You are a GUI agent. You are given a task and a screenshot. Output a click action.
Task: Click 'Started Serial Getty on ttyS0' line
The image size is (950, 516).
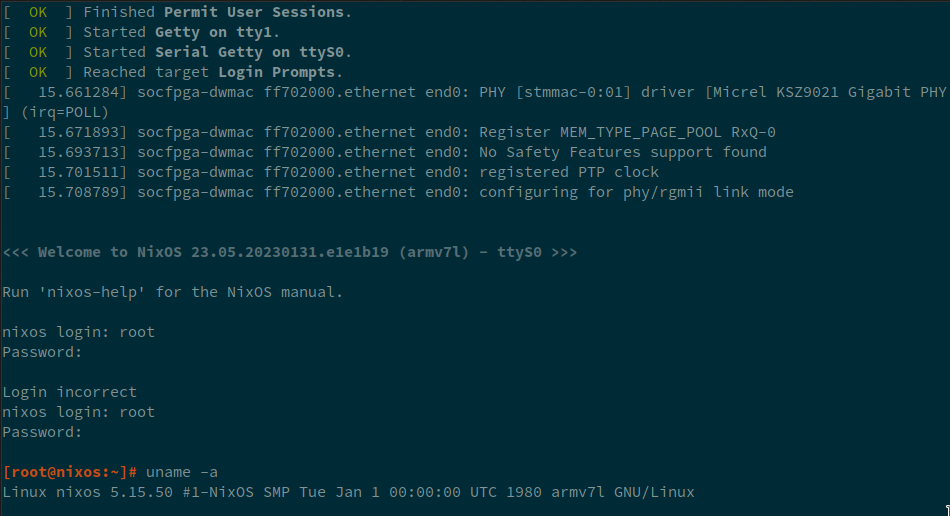[217, 52]
